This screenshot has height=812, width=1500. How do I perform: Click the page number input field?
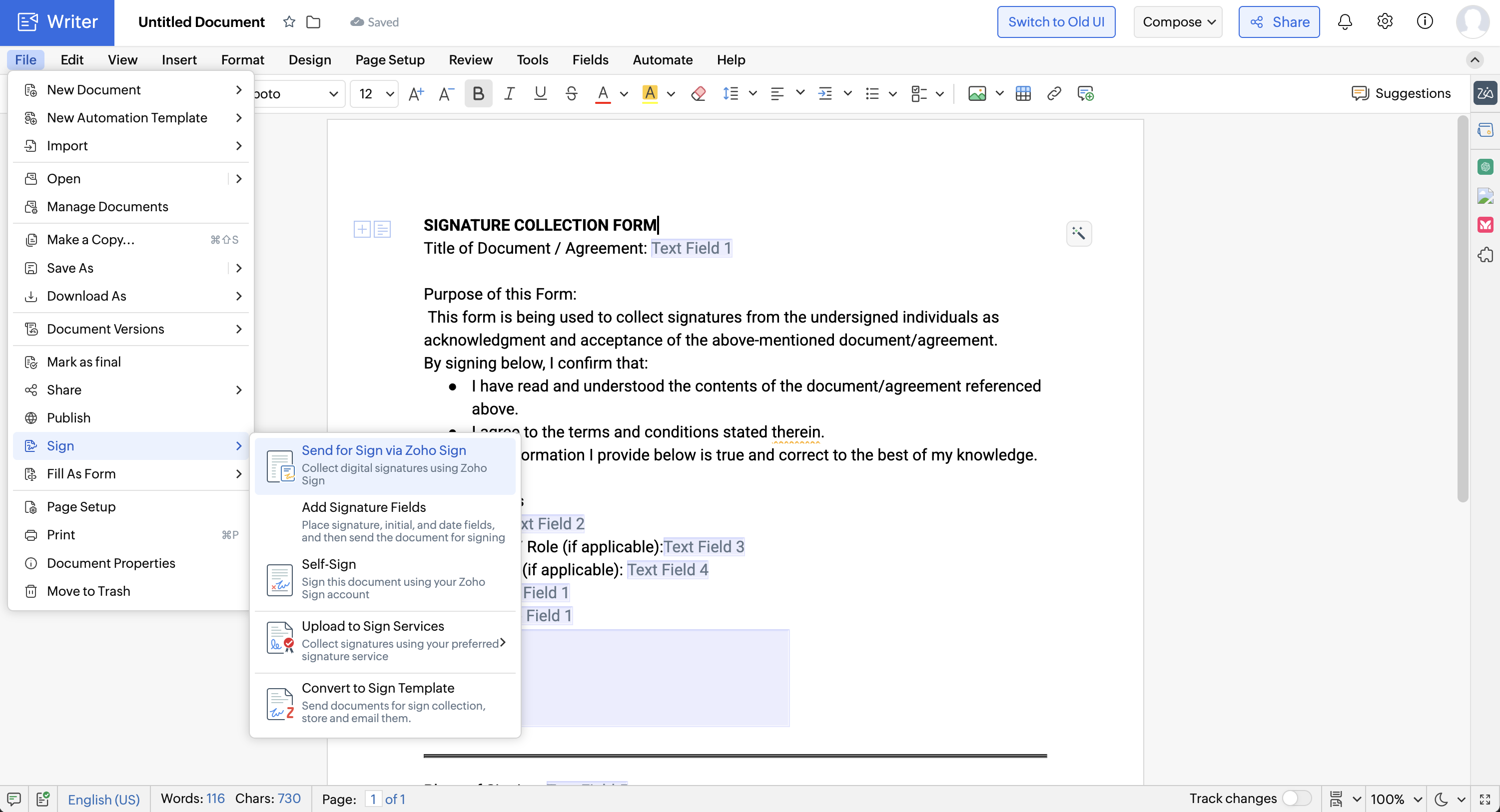point(373,799)
